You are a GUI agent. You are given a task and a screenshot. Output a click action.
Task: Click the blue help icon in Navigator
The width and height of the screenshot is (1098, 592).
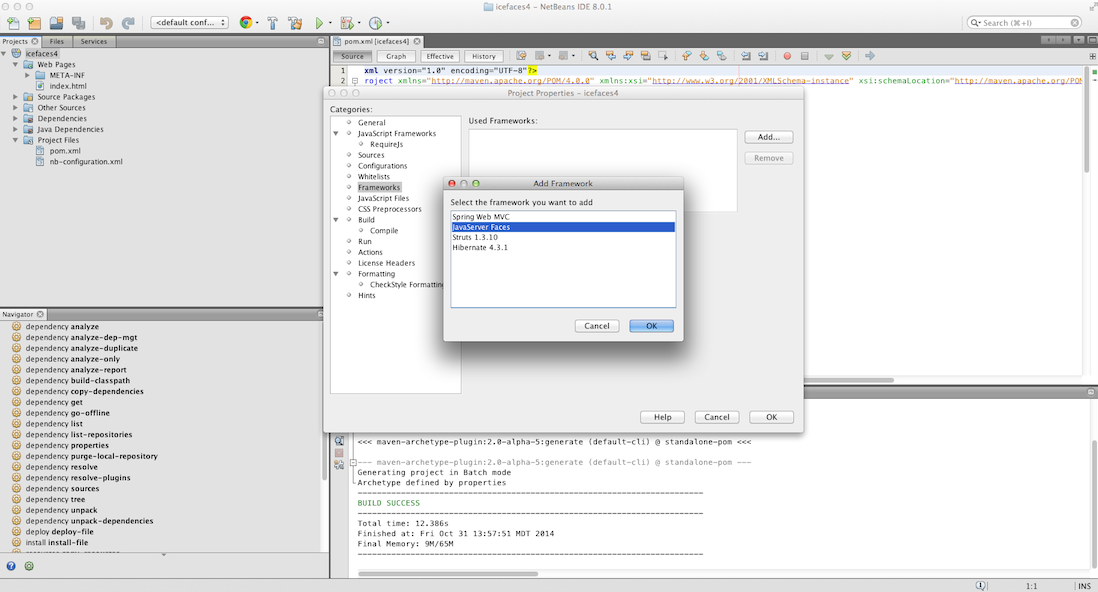(12, 566)
